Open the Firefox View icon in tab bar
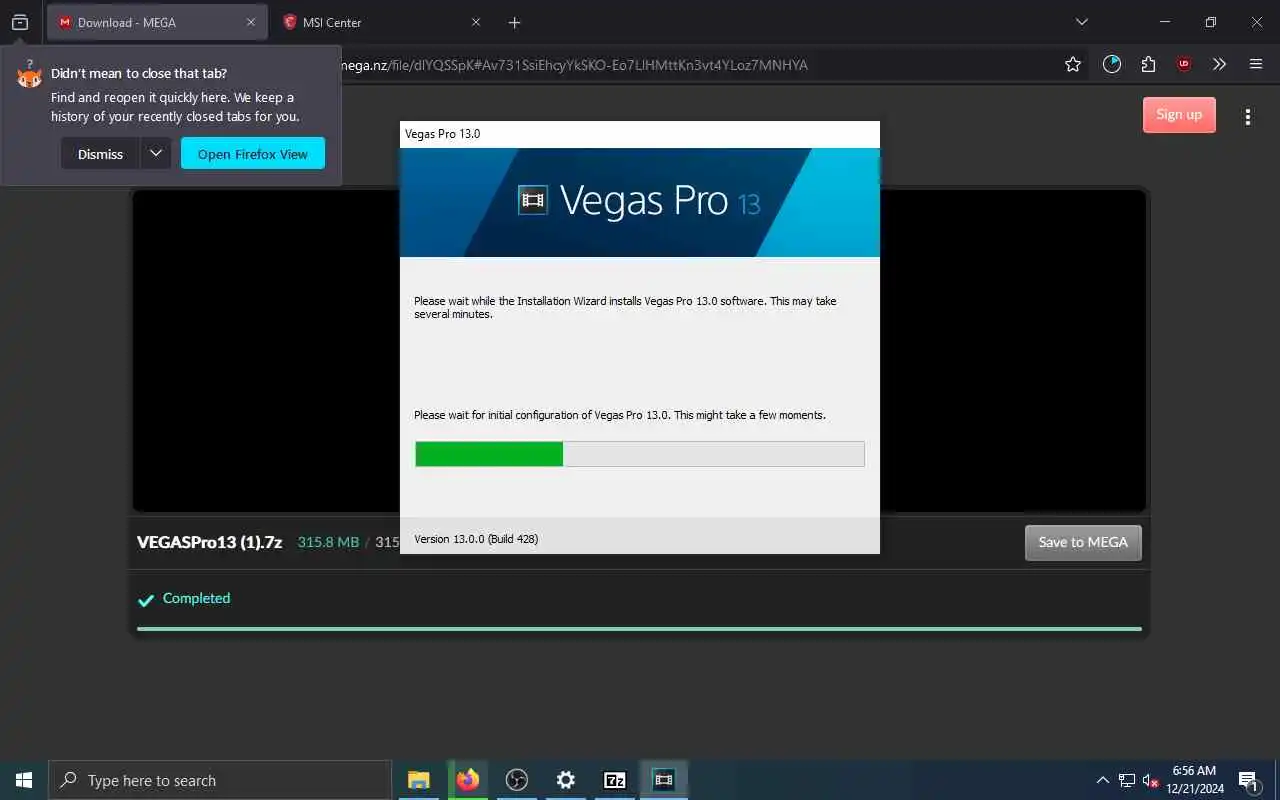This screenshot has height=800, width=1280. coord(20,22)
